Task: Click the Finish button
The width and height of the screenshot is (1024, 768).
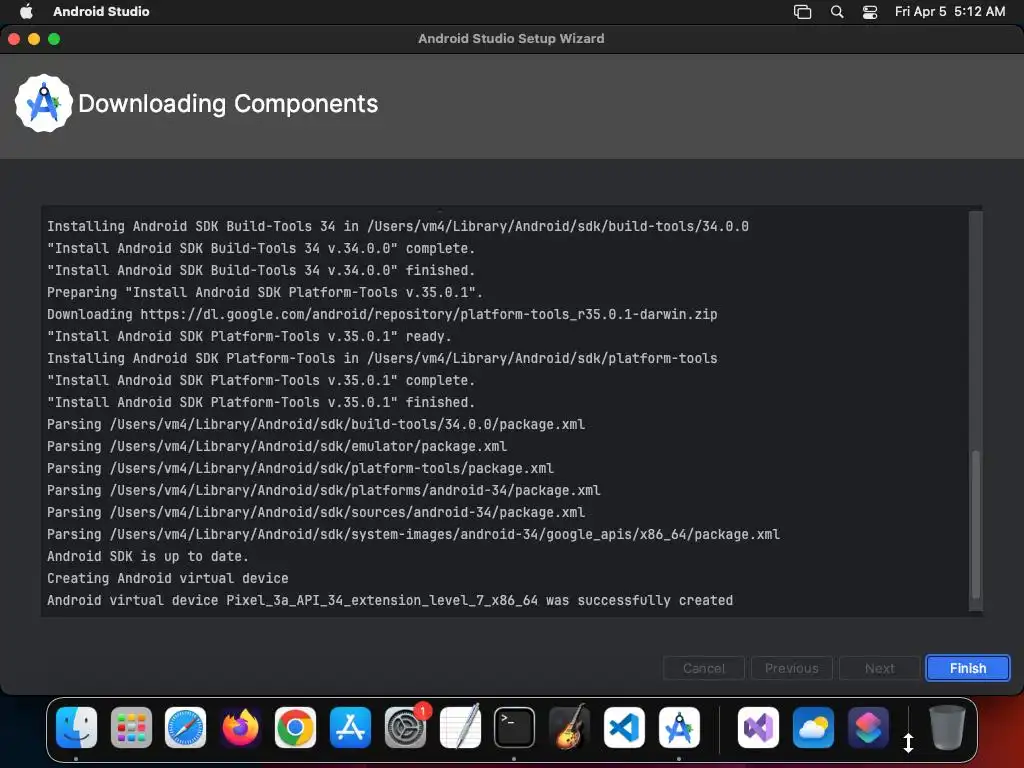Action: (967, 668)
